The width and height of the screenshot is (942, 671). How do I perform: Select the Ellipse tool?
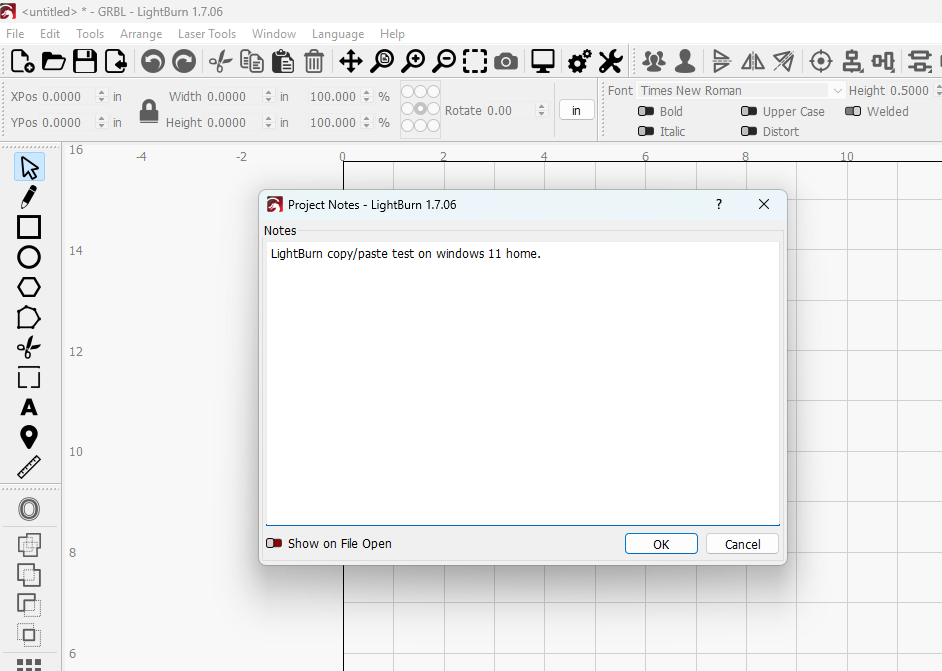[x=29, y=257]
